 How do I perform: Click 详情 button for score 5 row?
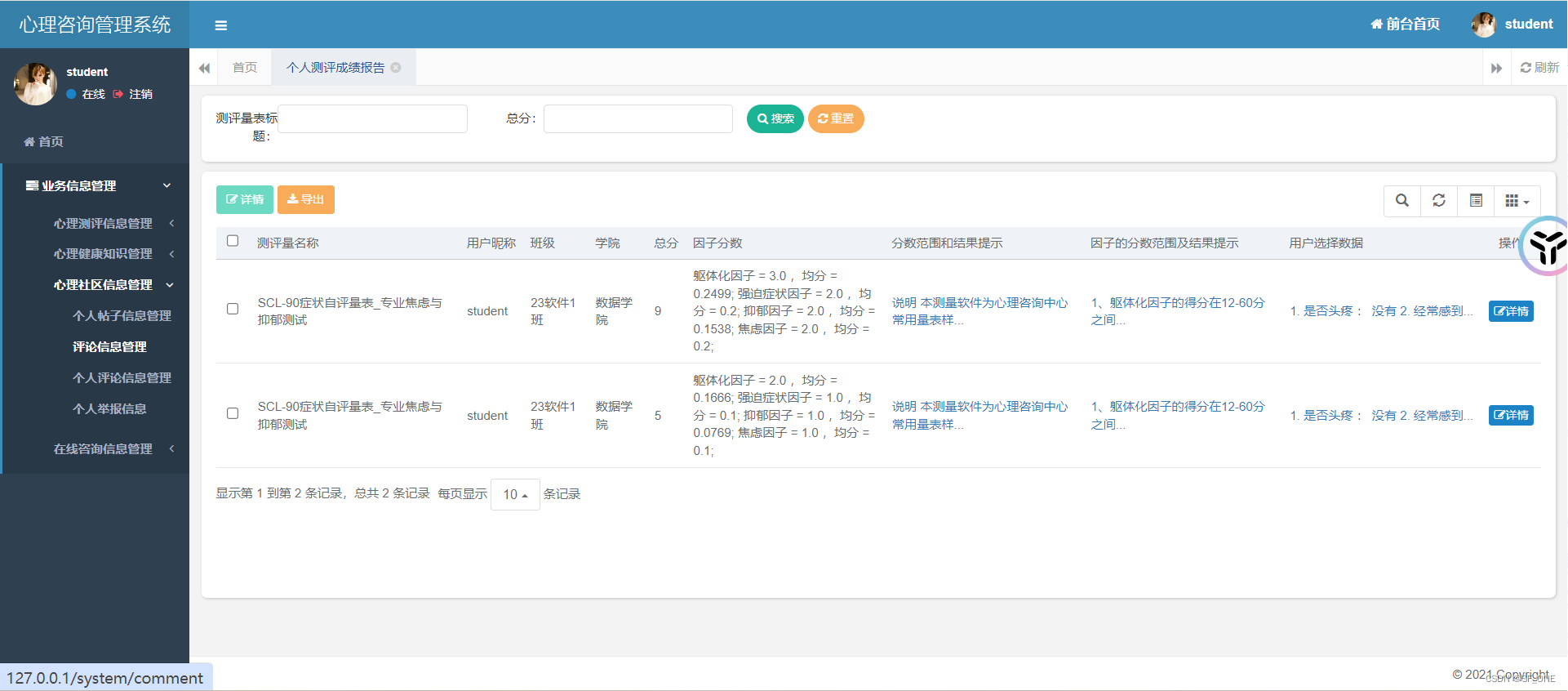coord(1511,415)
